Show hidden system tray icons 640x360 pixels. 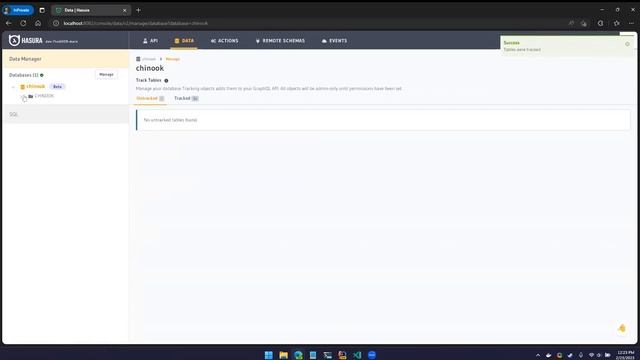pos(538,355)
